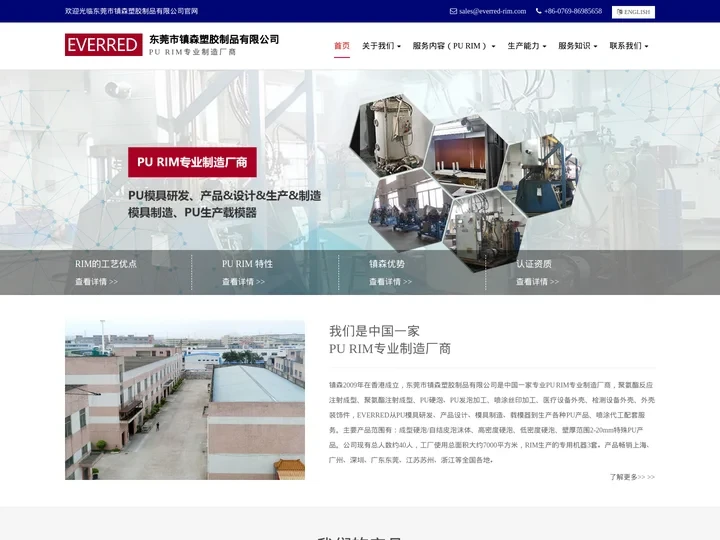Open 查看详情 under PU RIM 特性
720x540 pixels.
coord(243,282)
